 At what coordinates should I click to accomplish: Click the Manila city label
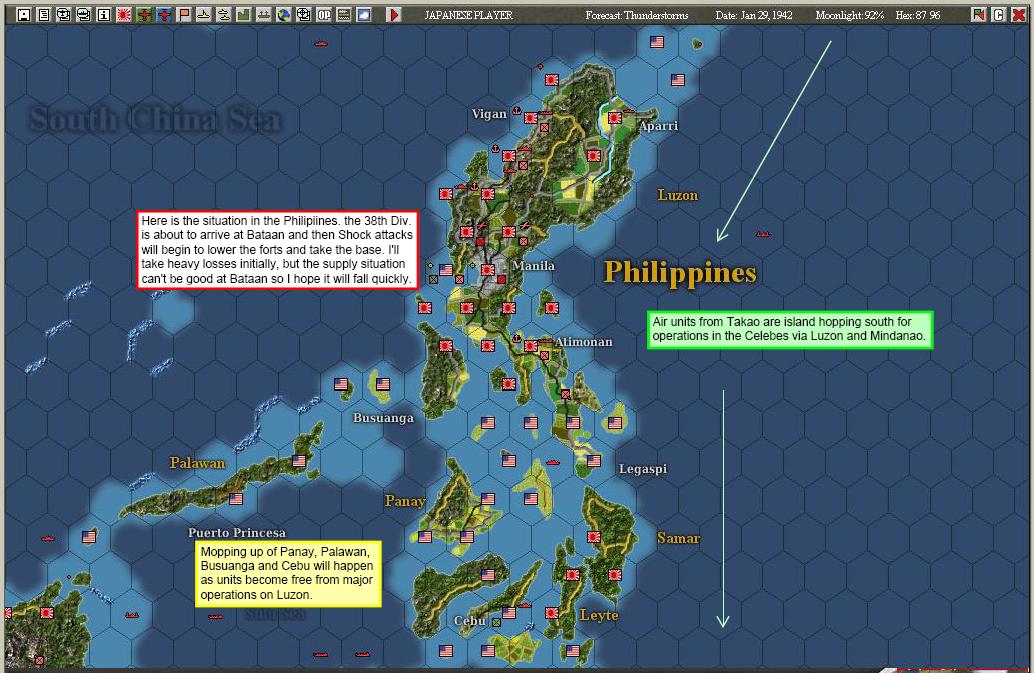pos(533,266)
